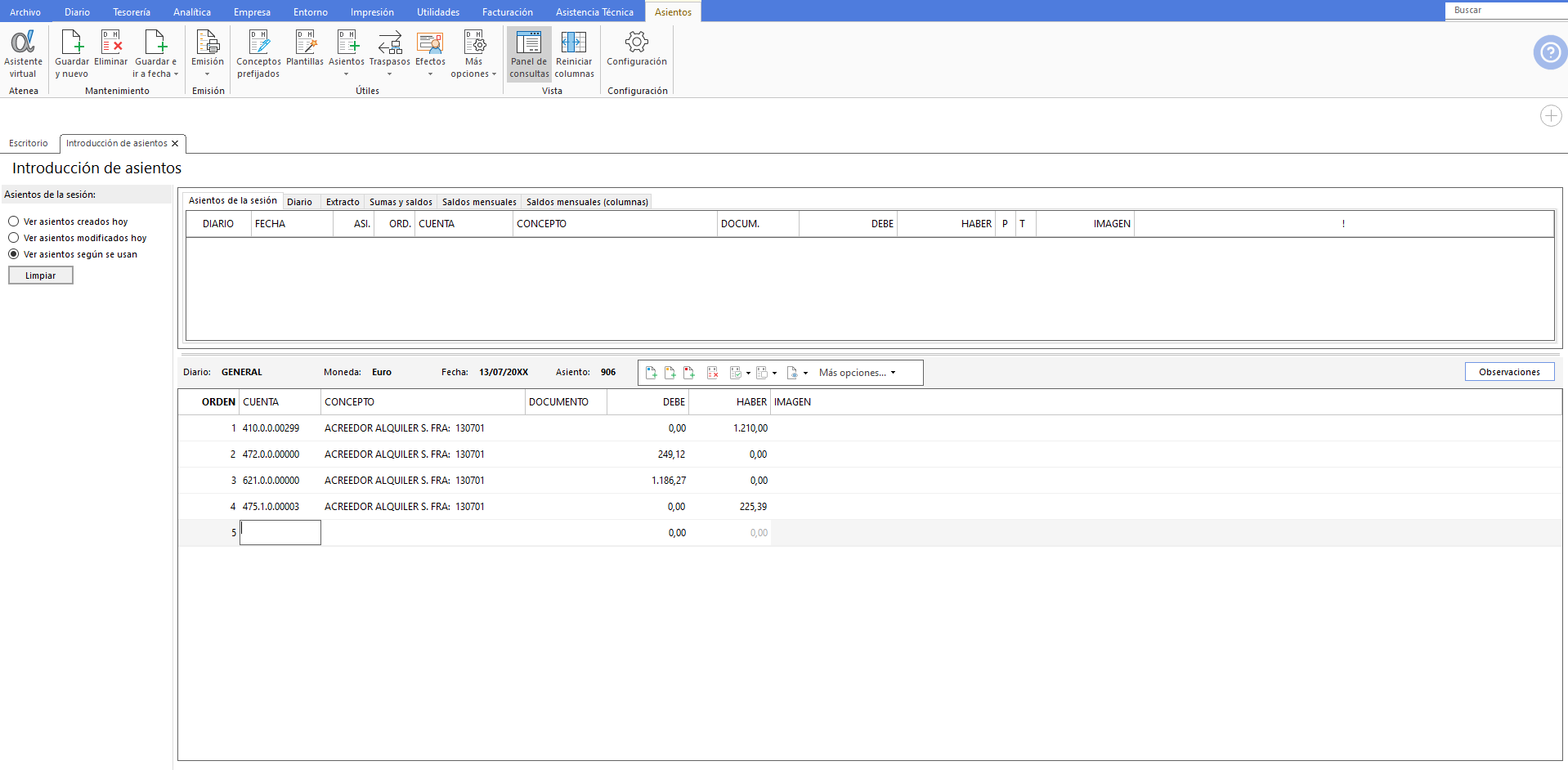1568x770 pixels.
Task: Open the Facturación menu
Action: pos(508,12)
